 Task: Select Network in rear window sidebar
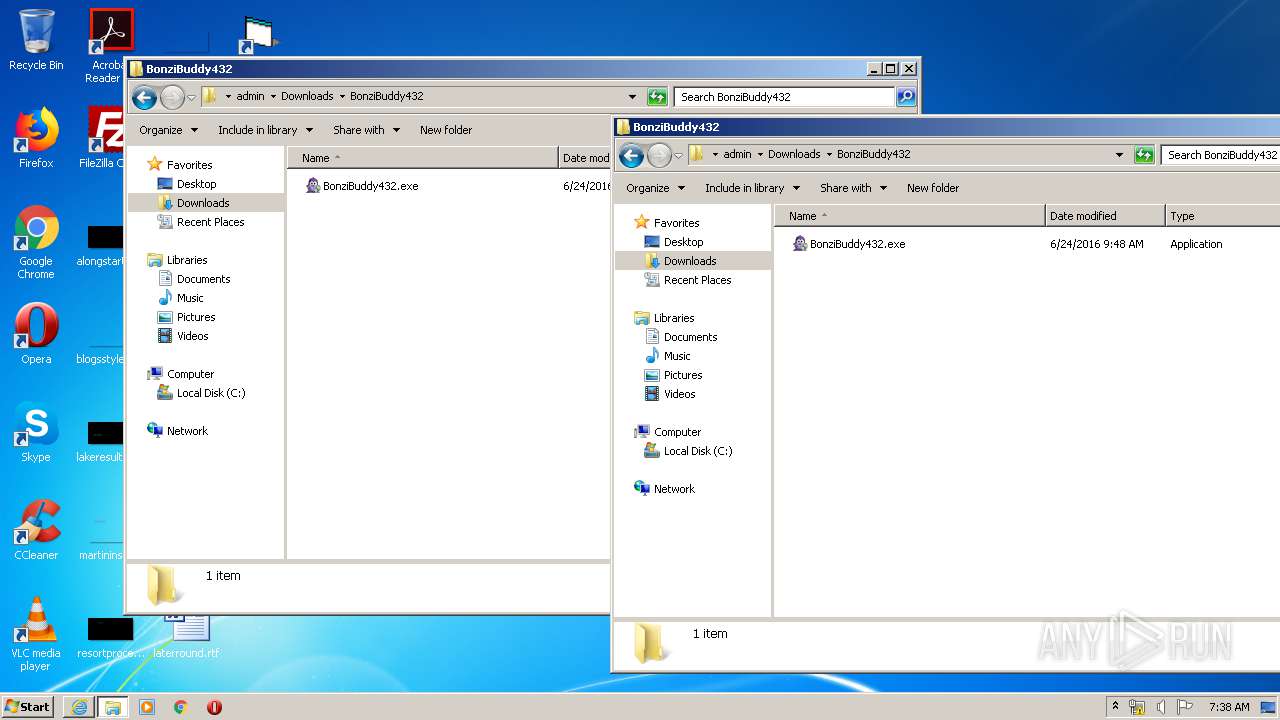[187, 431]
